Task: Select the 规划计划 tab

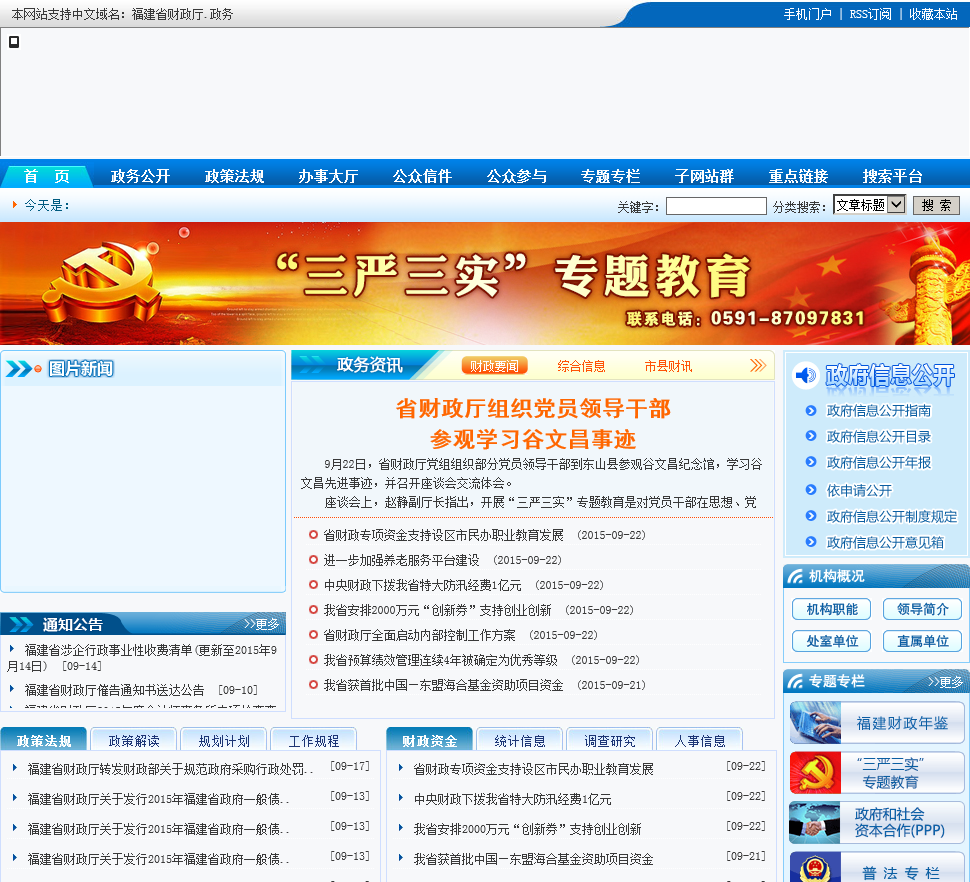Action: (224, 740)
